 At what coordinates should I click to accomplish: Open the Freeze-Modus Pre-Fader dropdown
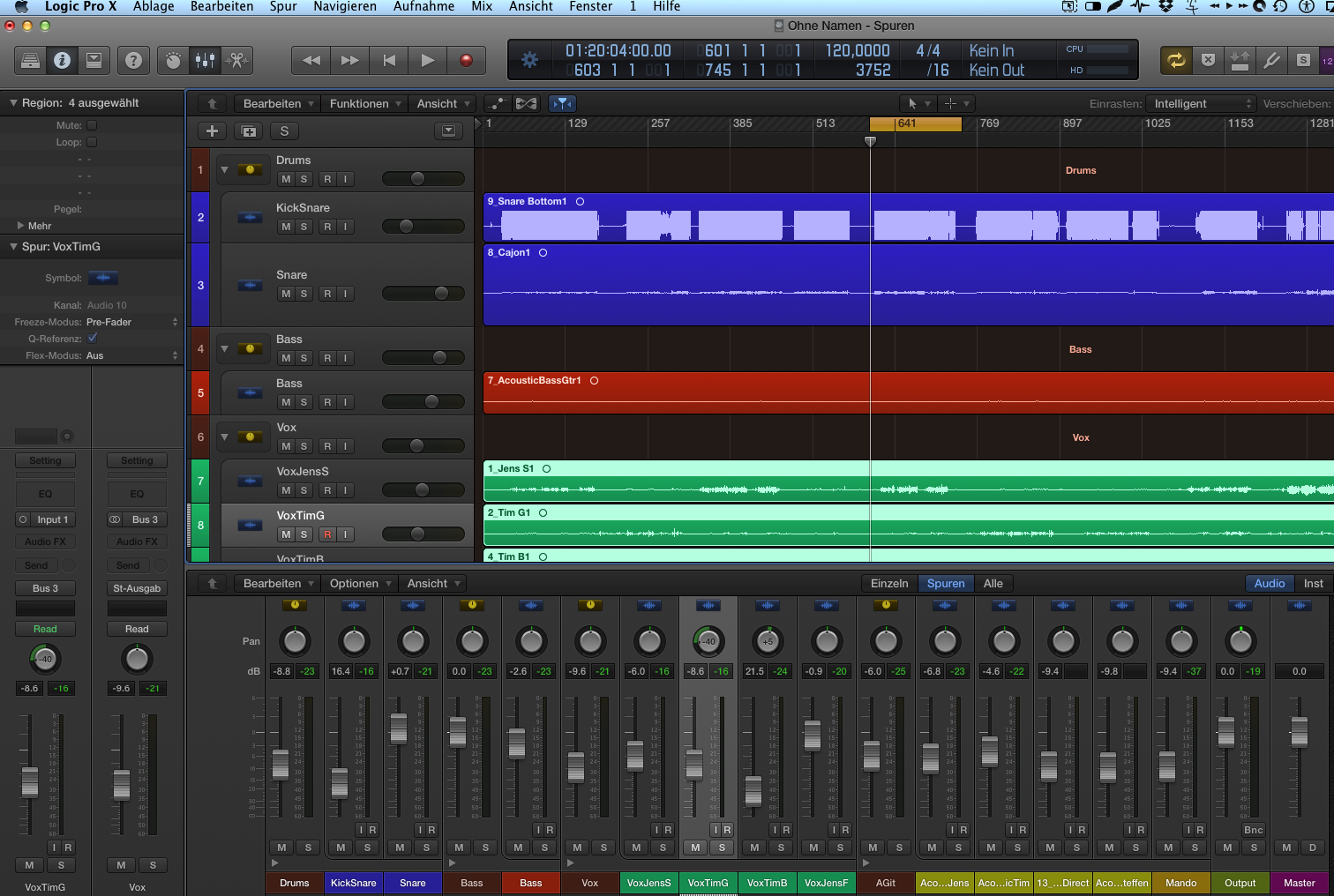132,322
